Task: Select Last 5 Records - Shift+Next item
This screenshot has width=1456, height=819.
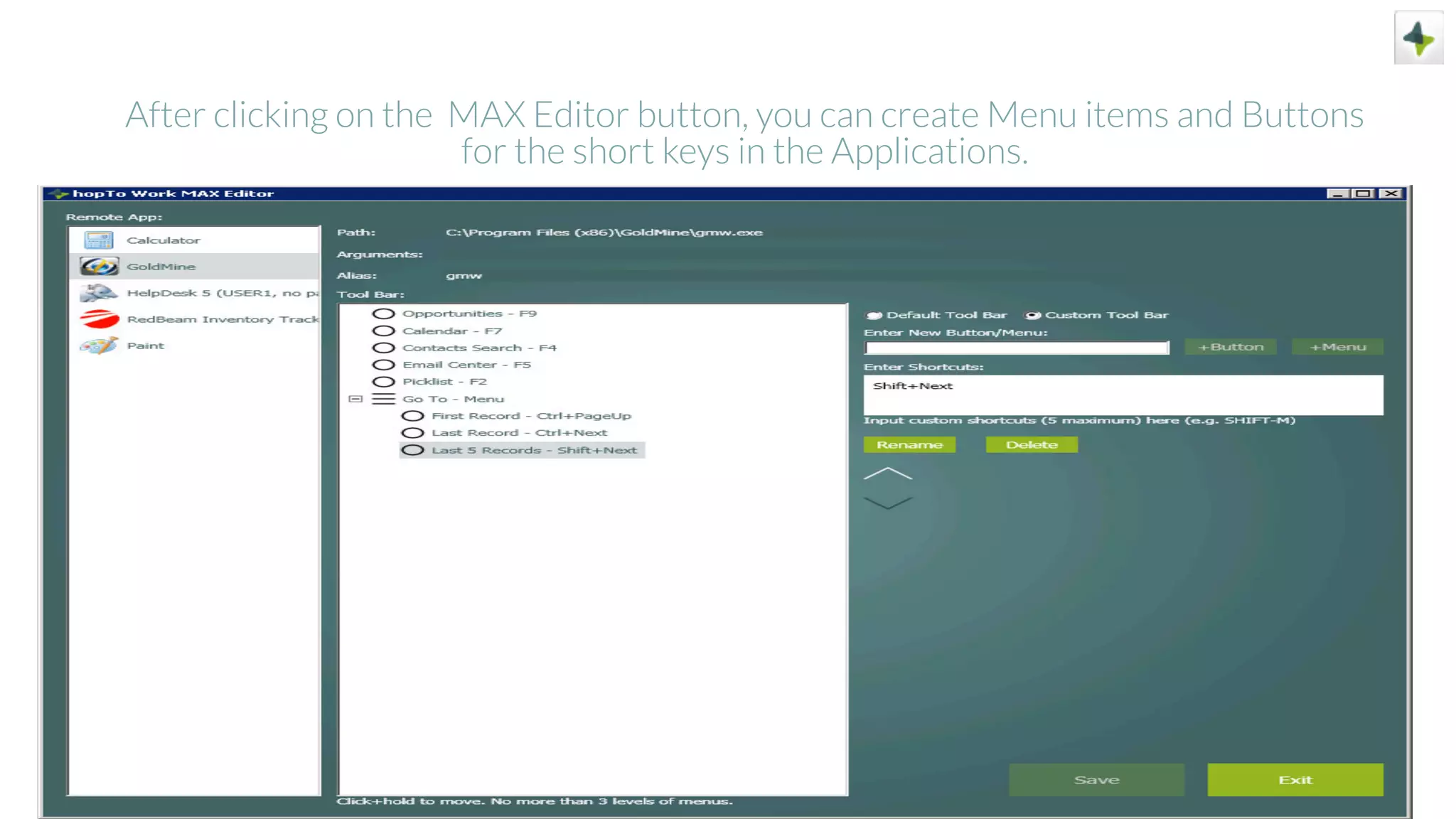Action: [x=534, y=450]
